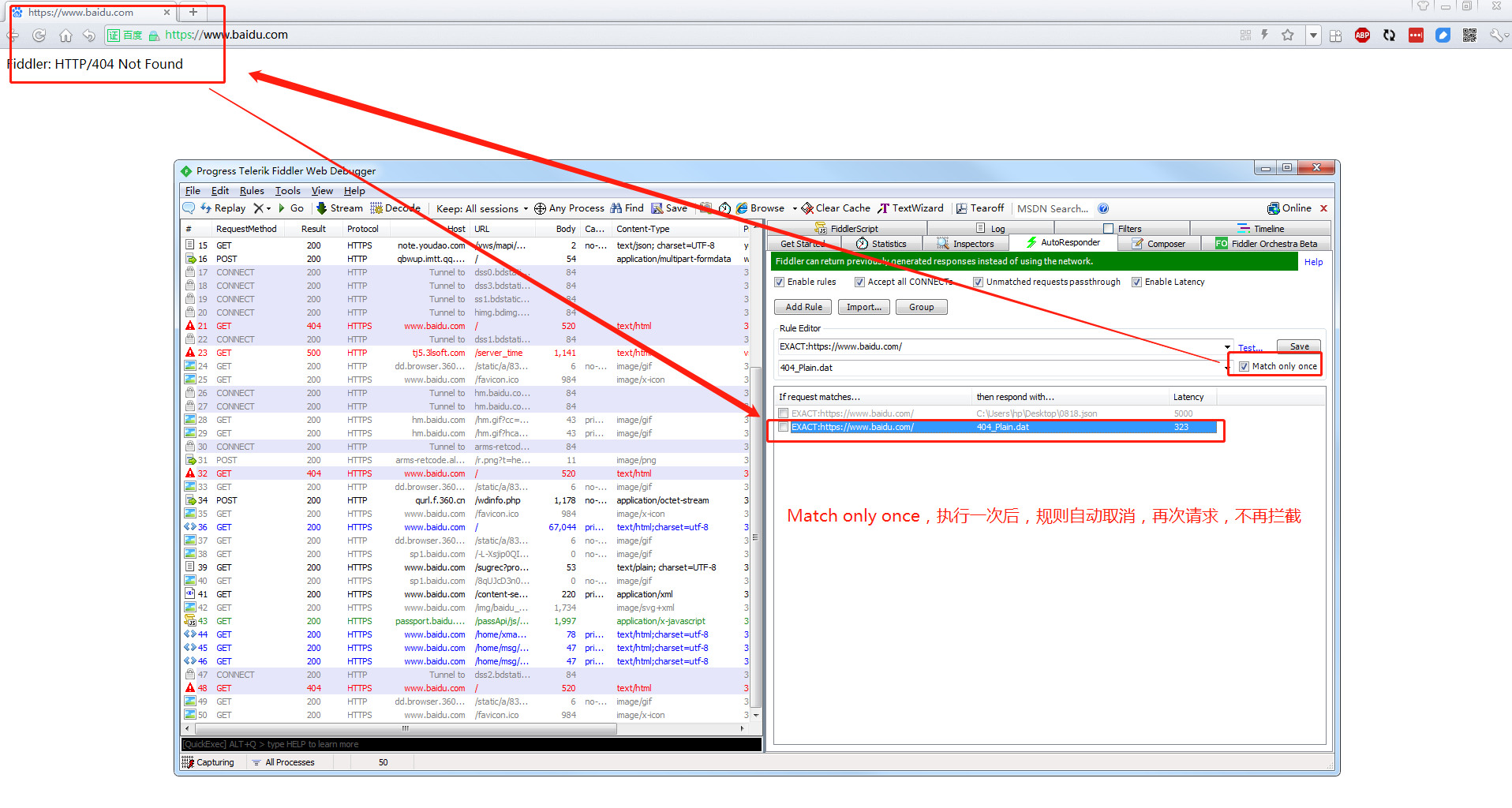1512x808 pixels.
Task: Open the FiddlerScript tab
Action: click(847, 229)
